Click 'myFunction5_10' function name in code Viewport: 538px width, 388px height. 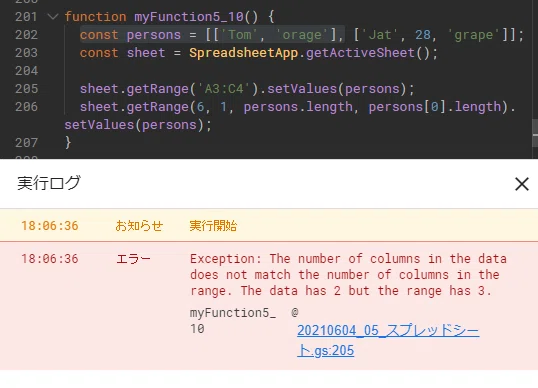(189, 16)
